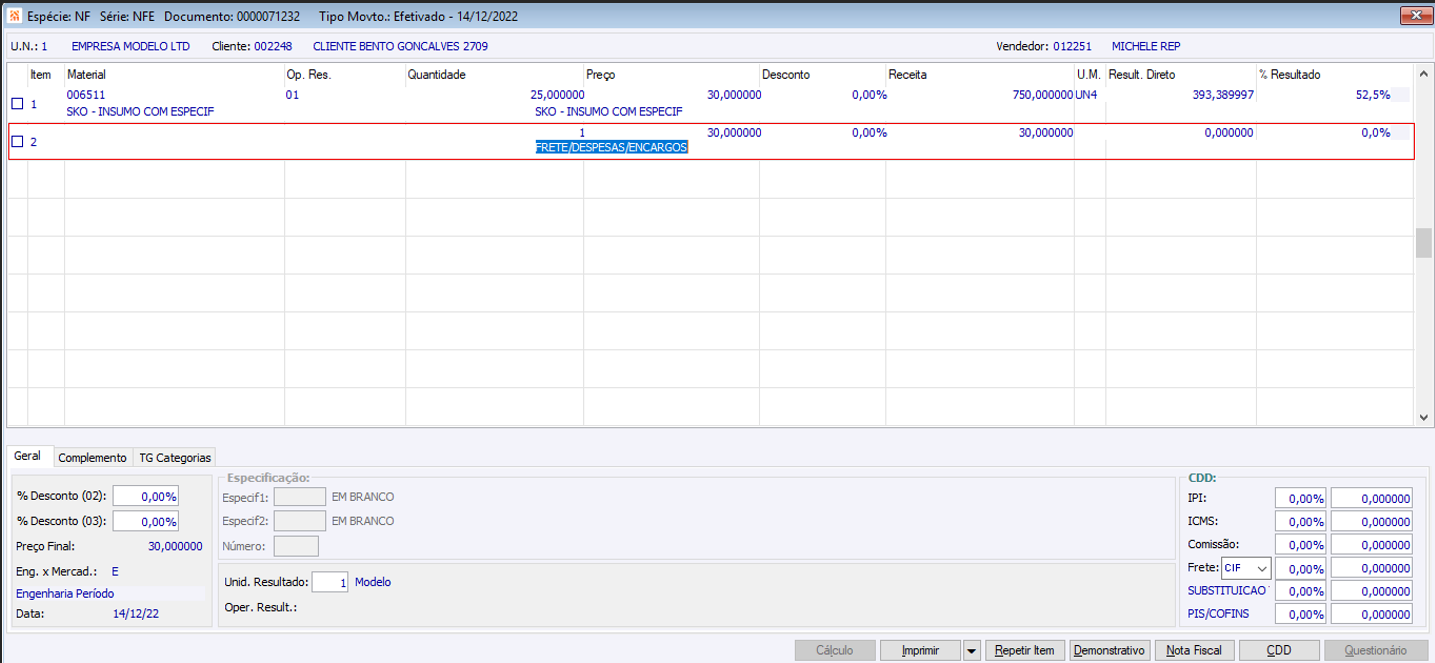Click Result. Direto value 393,389997
The height and width of the screenshot is (663, 1435).
coord(1223,95)
